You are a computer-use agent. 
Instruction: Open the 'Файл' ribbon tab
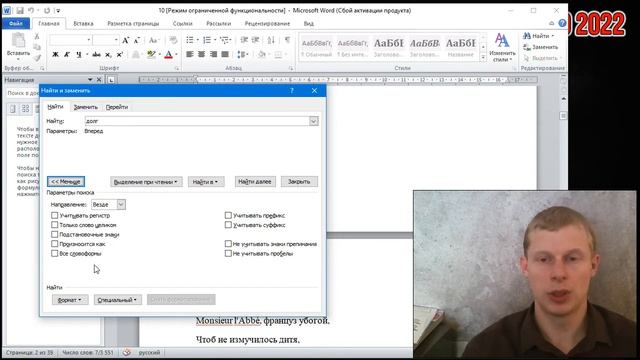click(16, 24)
